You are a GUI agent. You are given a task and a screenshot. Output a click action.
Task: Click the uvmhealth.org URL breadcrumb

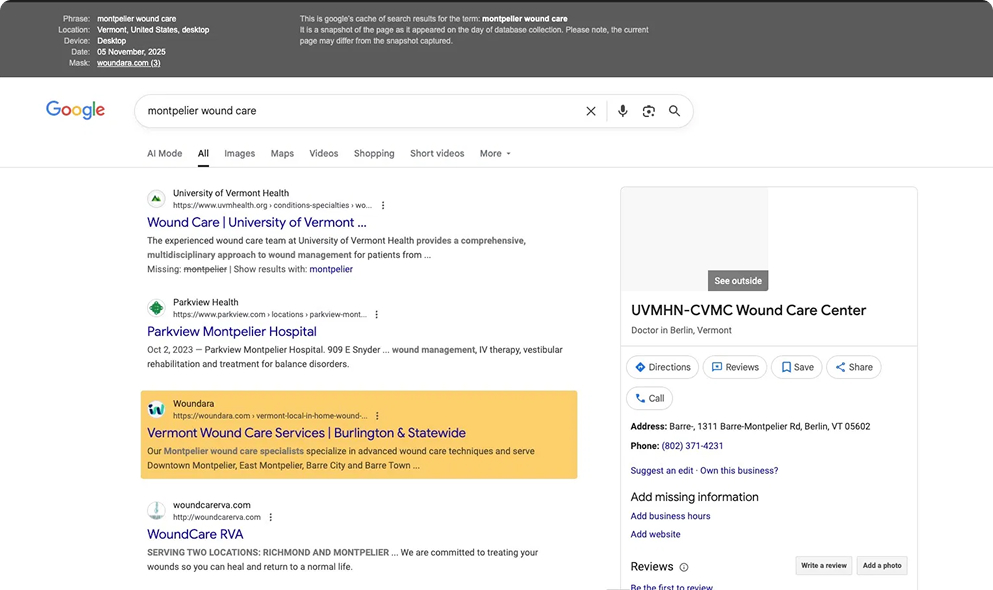tap(272, 205)
